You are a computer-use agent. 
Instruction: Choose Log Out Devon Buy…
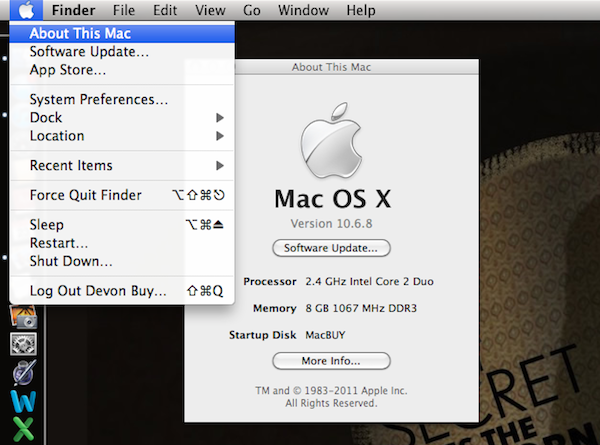122,291
